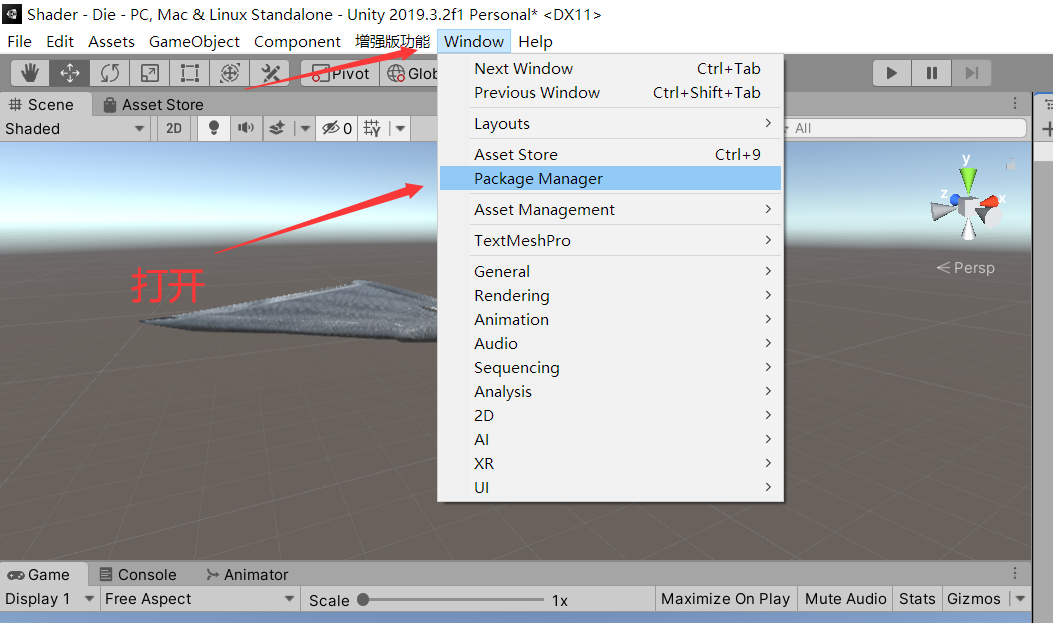Toggle scene lighting on or off
1053x623 pixels.
click(x=212, y=128)
